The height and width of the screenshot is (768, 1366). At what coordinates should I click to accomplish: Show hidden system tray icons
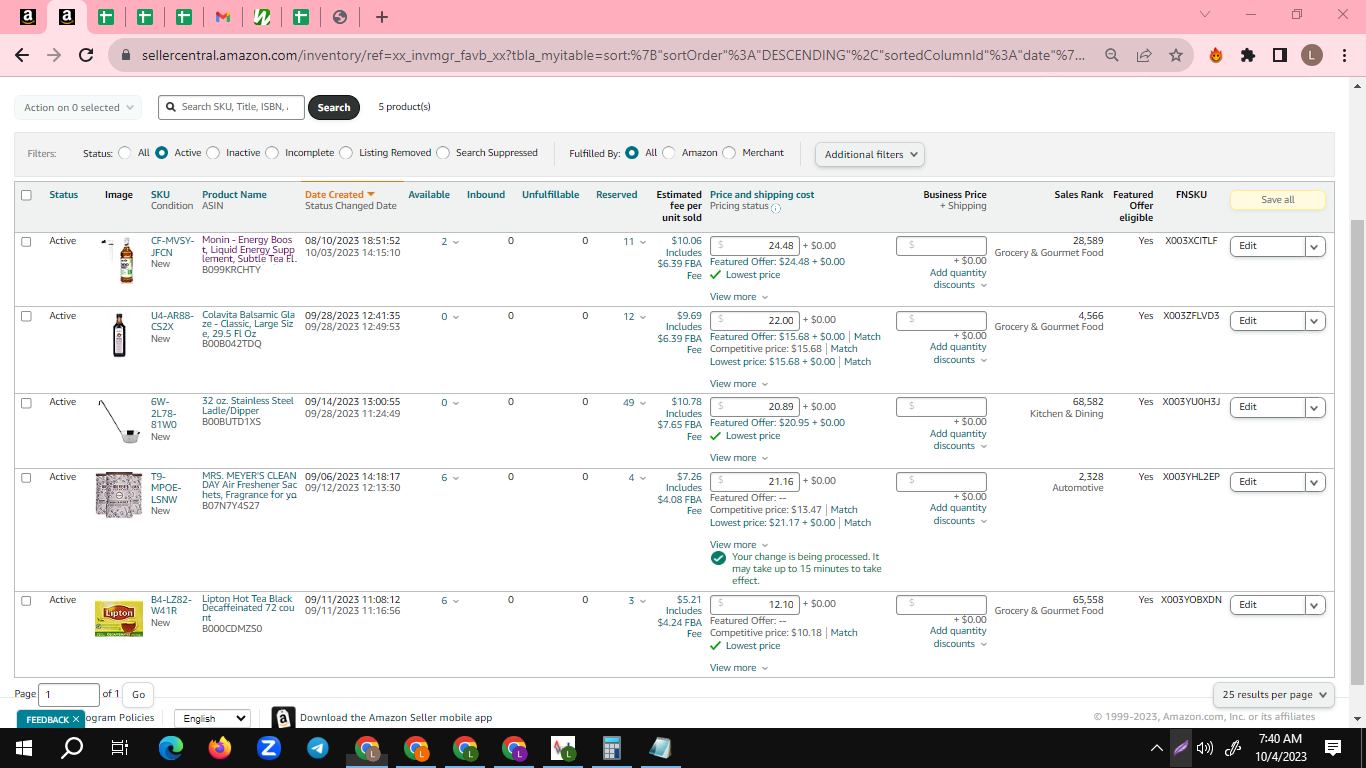[1157, 747]
